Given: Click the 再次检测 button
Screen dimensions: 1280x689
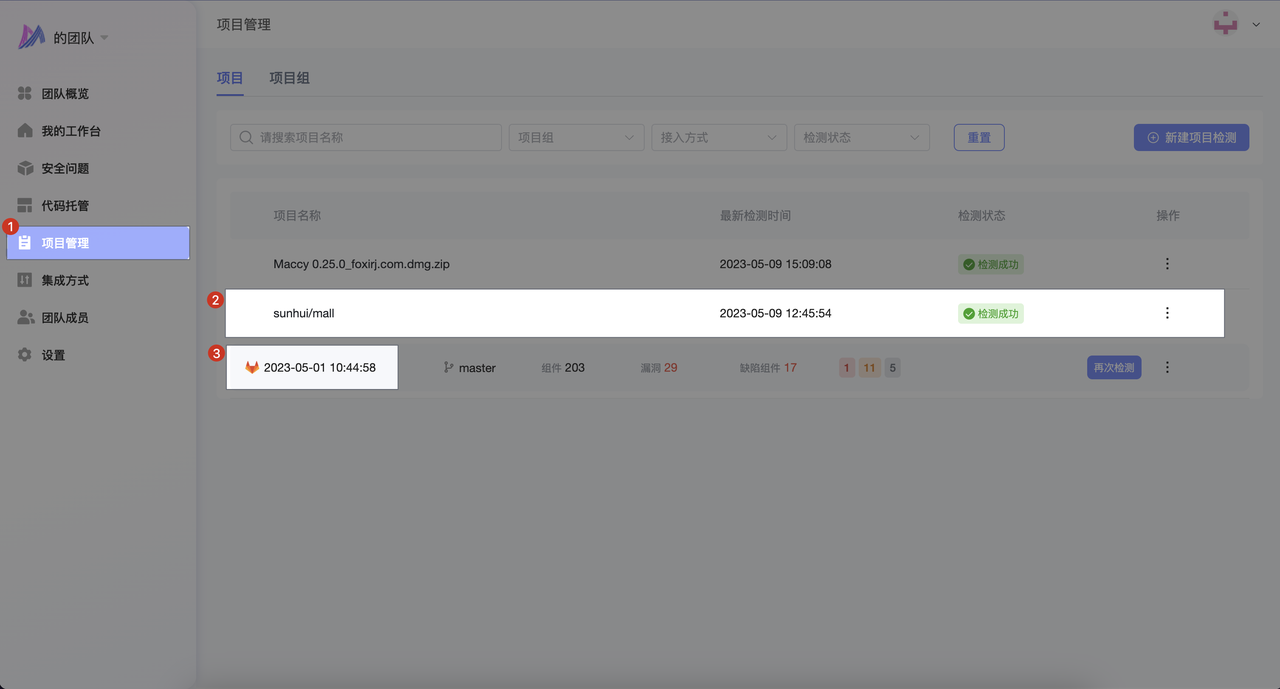Looking at the screenshot, I should [x=1113, y=367].
